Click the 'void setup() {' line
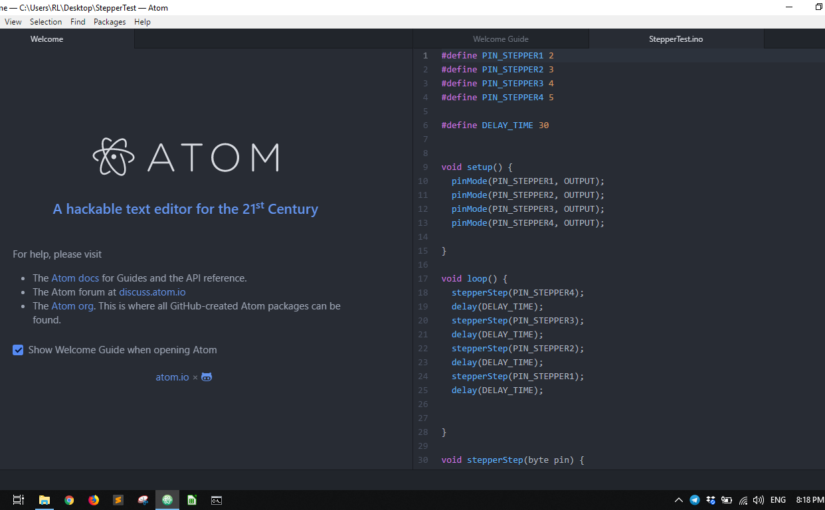825x510 pixels. tap(477, 167)
